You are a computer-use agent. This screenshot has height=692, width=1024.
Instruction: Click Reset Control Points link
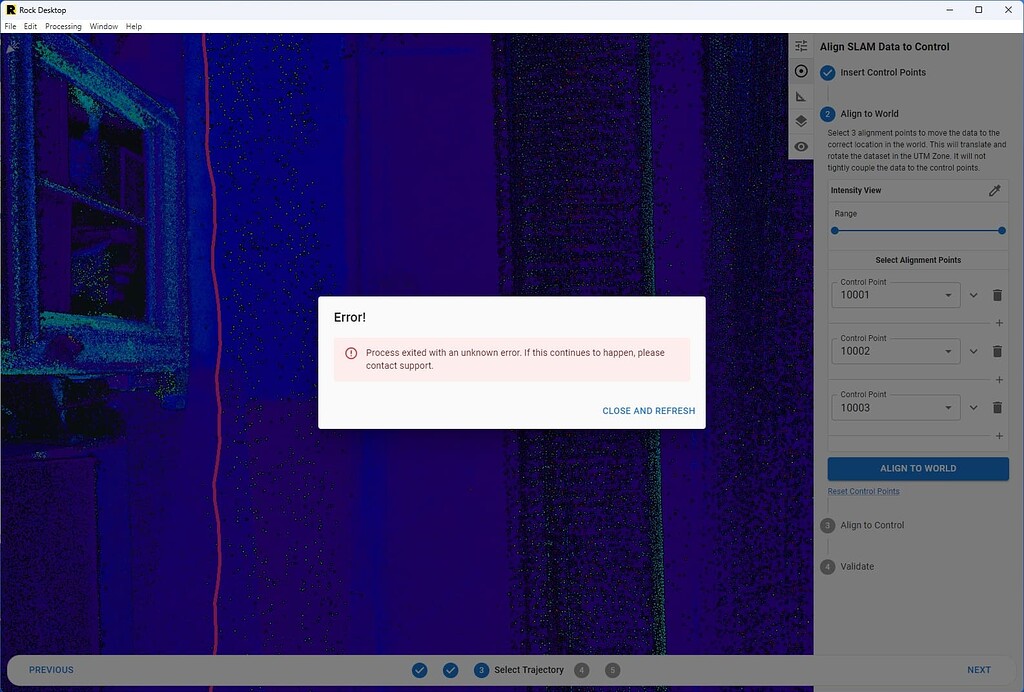(863, 491)
